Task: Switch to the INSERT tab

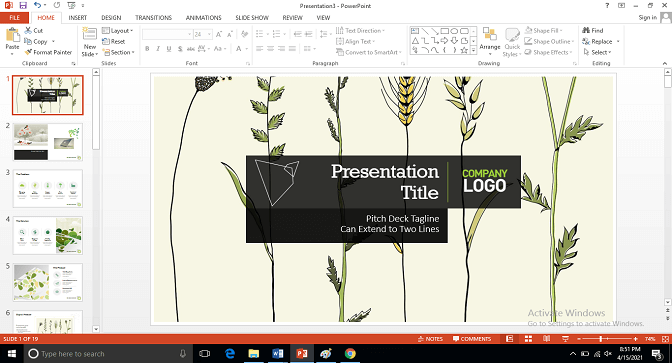Action: tap(78, 18)
